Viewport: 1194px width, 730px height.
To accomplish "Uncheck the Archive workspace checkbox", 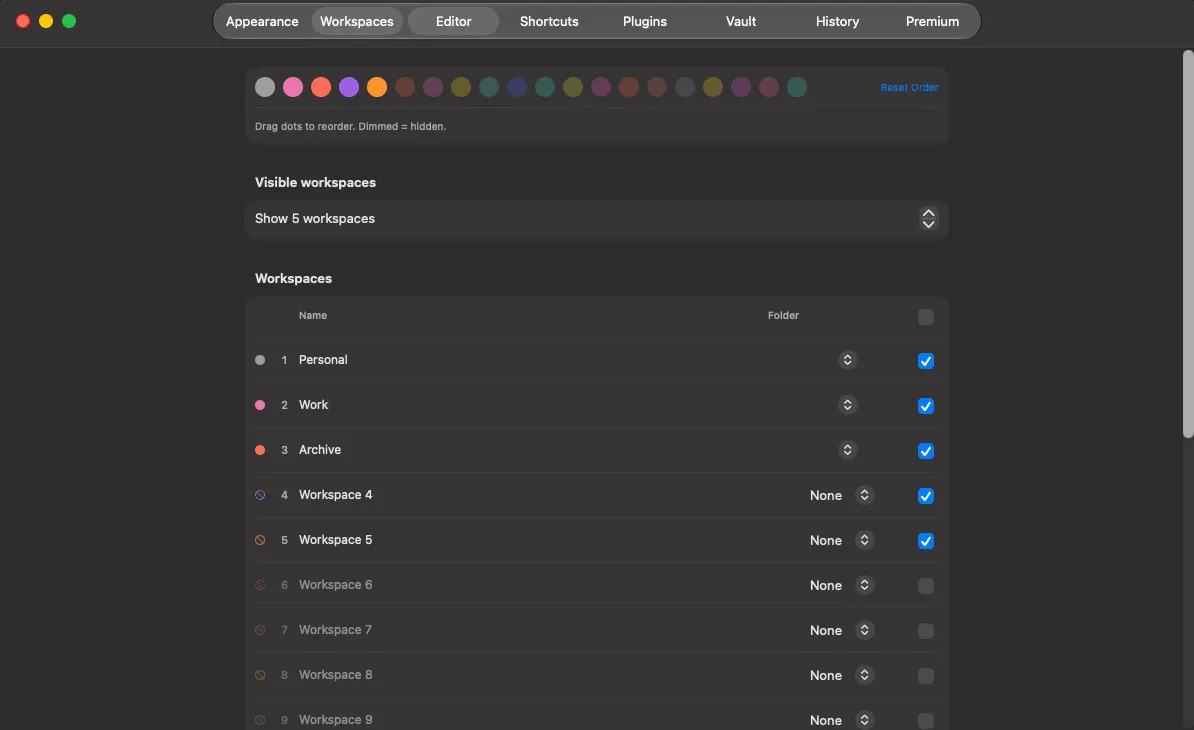I will 925,451.
